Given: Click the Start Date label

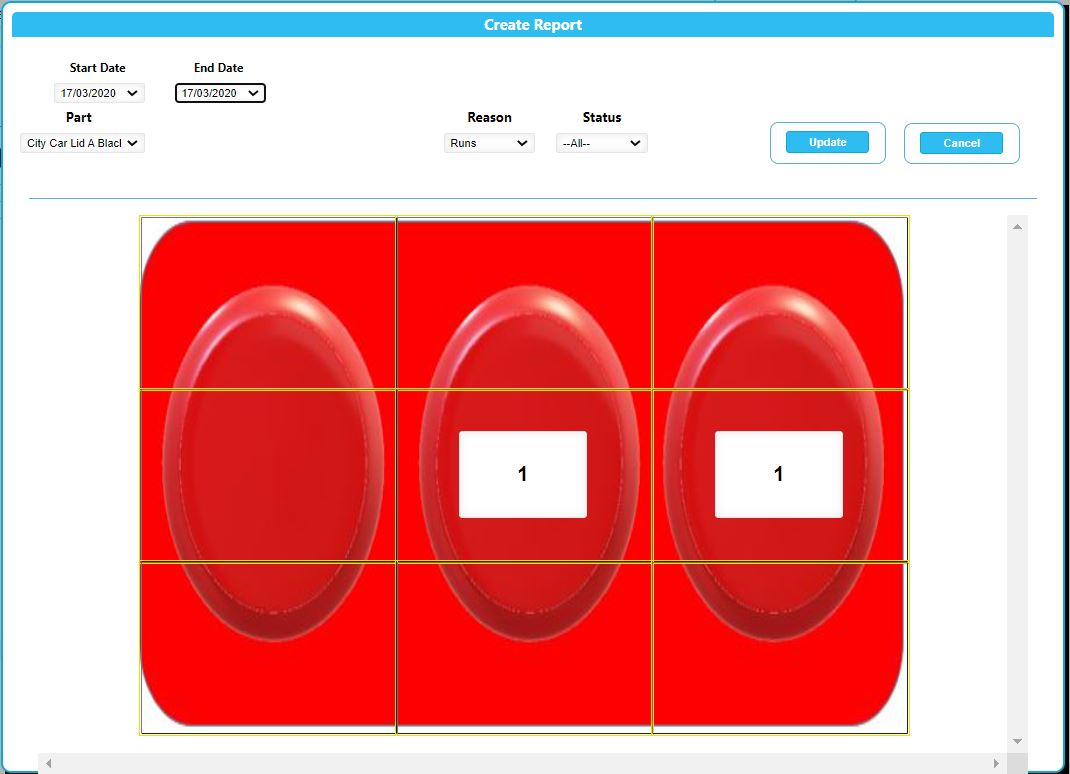Looking at the screenshot, I should tap(98, 68).
